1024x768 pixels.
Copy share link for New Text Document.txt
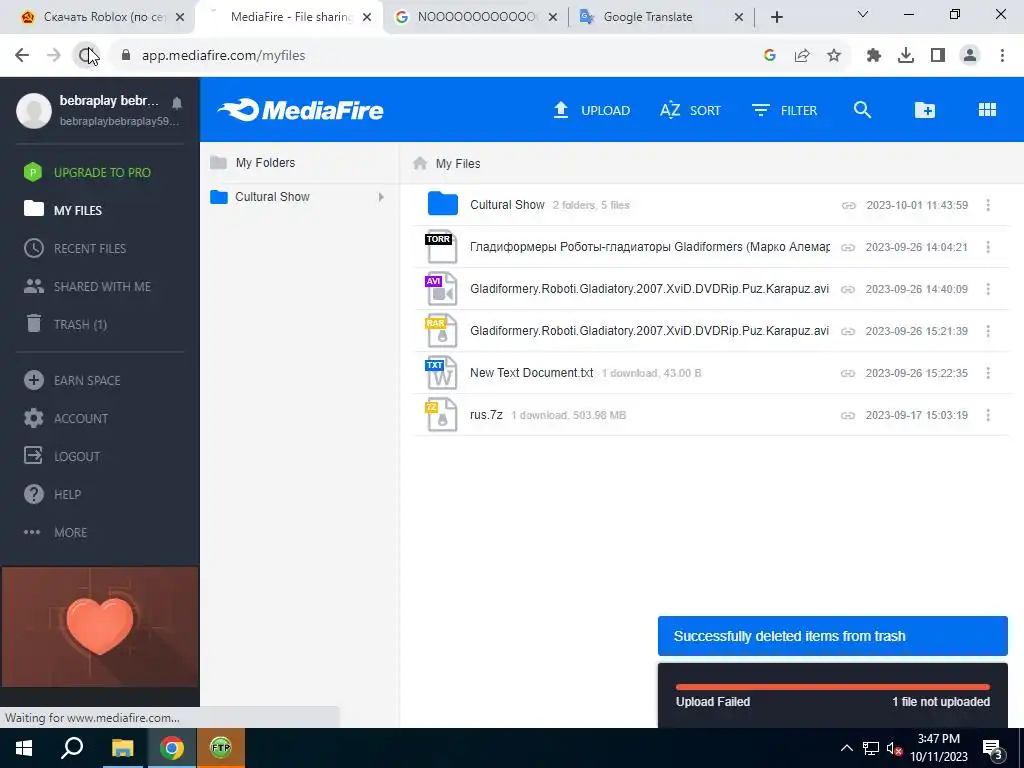click(x=848, y=374)
